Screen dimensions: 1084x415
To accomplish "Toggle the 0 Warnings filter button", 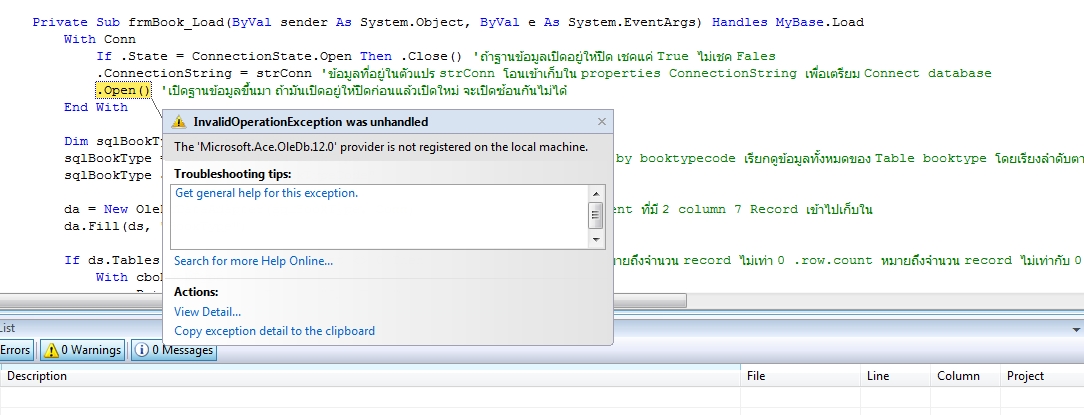I will coord(83,350).
